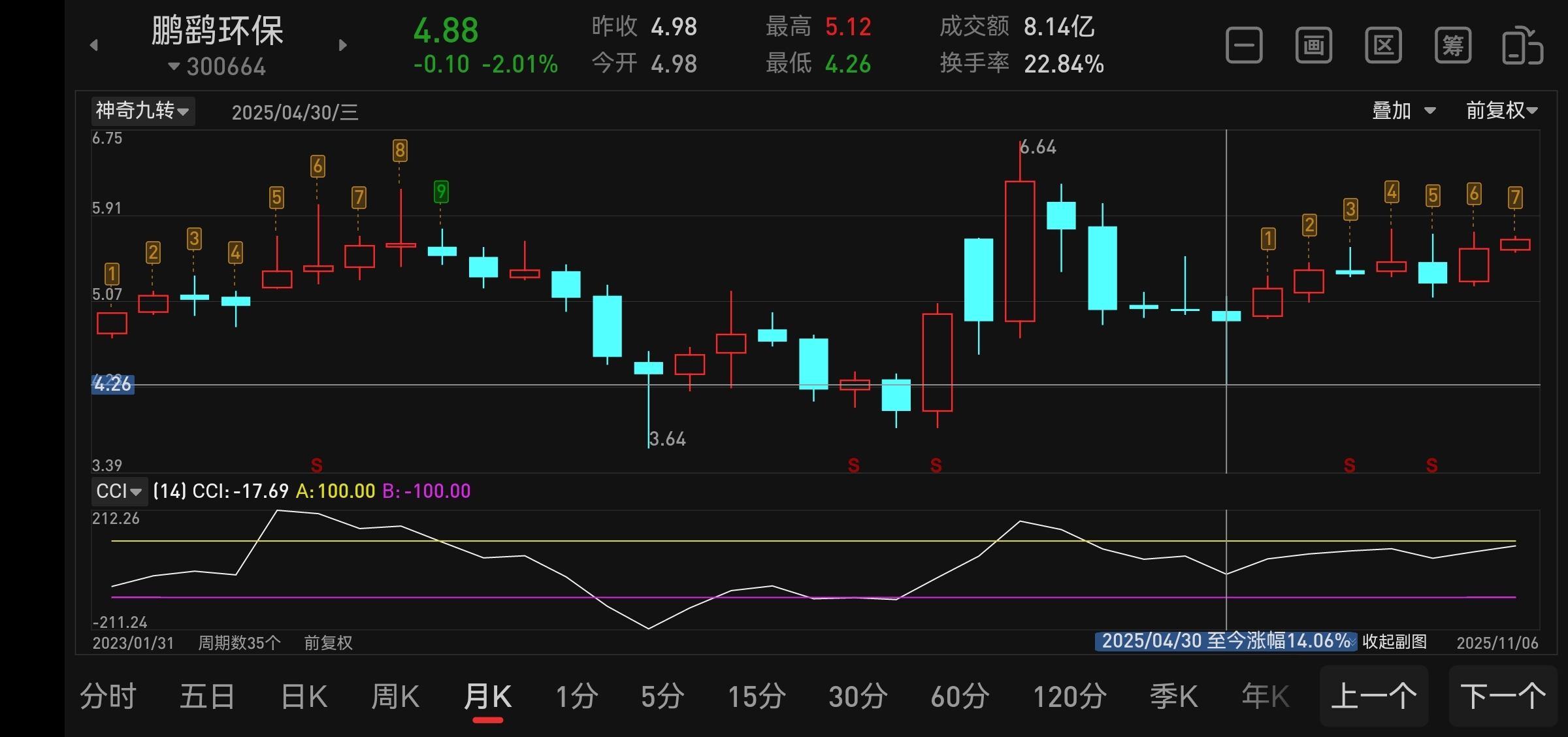
Task: Go to previous stock with left arrow
Action: tap(94, 45)
